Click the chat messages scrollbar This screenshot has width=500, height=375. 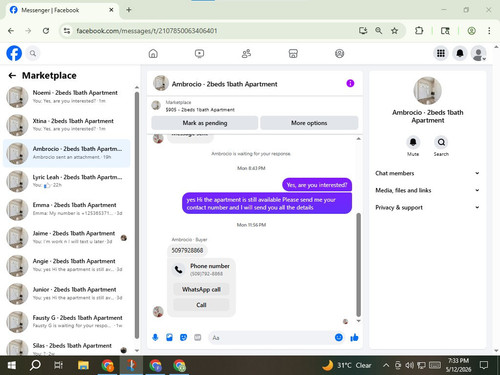pos(359,265)
